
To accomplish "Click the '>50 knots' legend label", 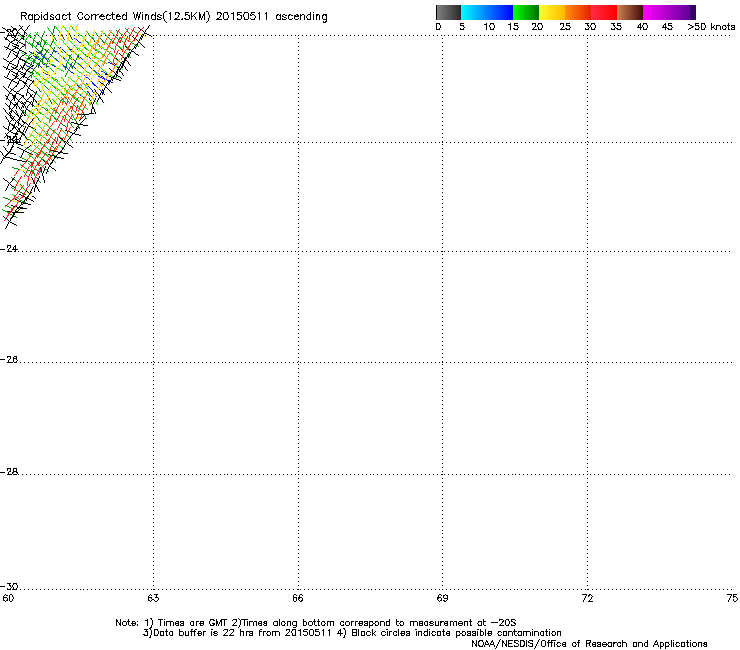I will (x=711, y=27).
